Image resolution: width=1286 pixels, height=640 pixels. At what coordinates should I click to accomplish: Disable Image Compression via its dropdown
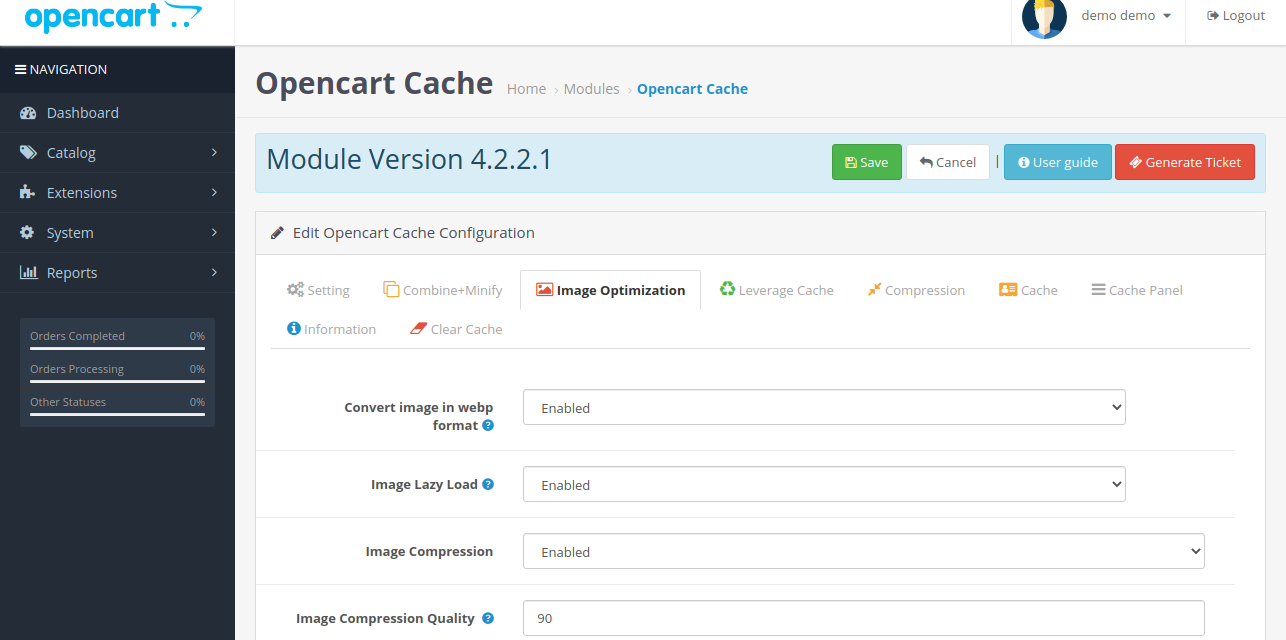pyautogui.click(x=863, y=551)
